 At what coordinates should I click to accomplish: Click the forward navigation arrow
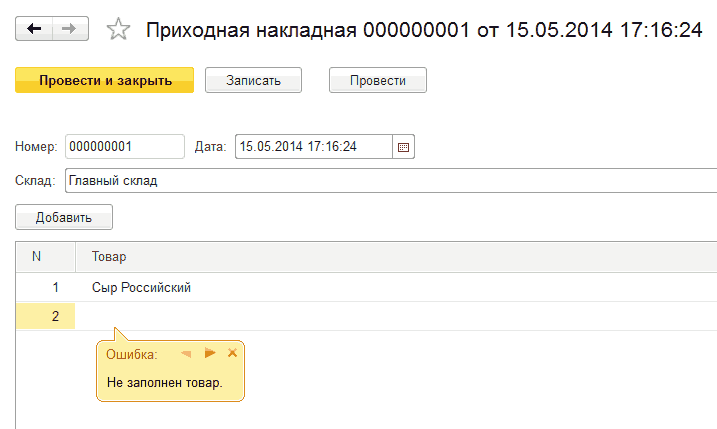(68, 29)
